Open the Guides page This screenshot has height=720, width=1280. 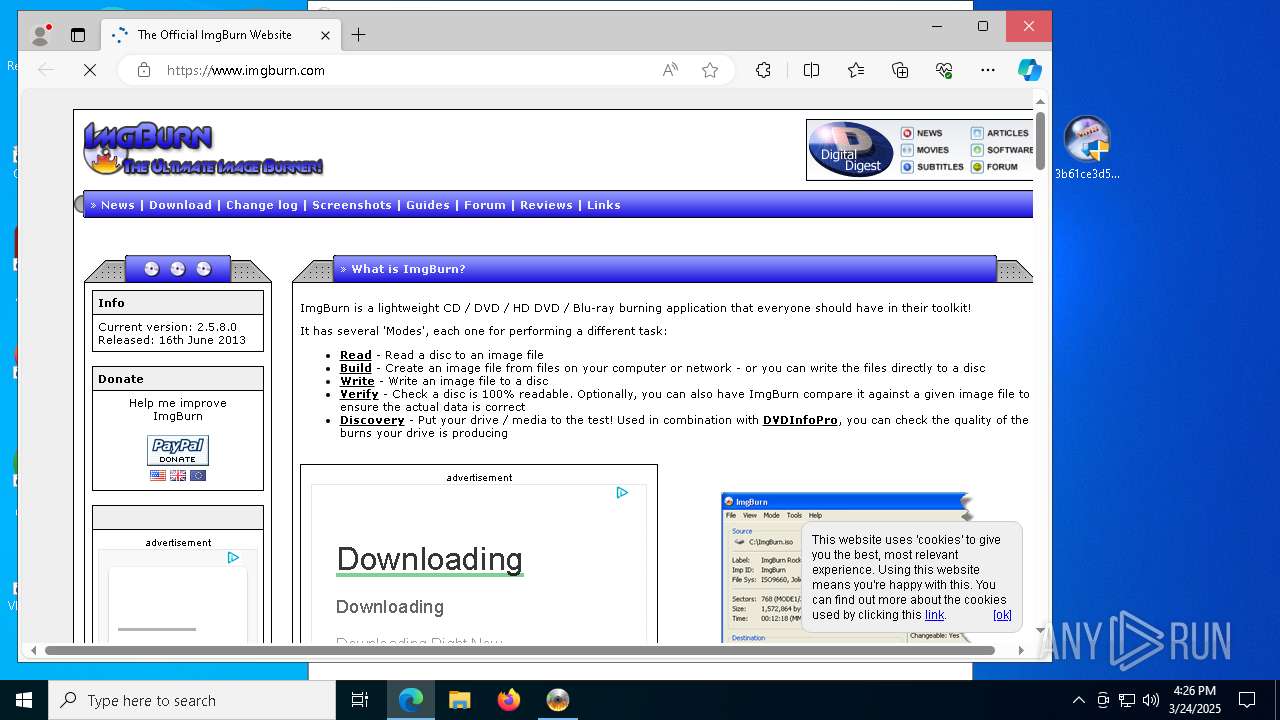(428, 205)
